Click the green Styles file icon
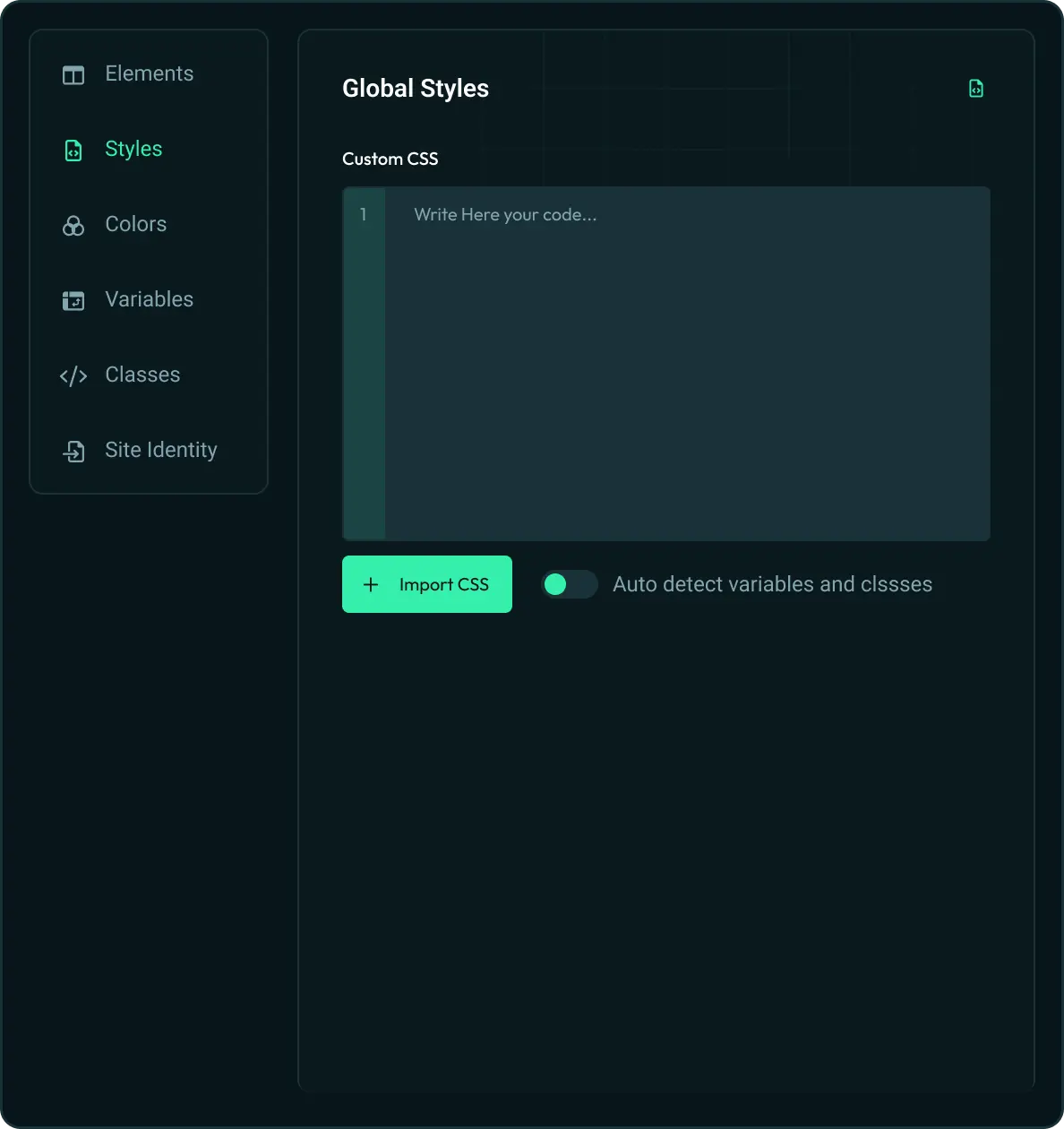Viewport: 1064px width, 1129px height. tap(73, 150)
